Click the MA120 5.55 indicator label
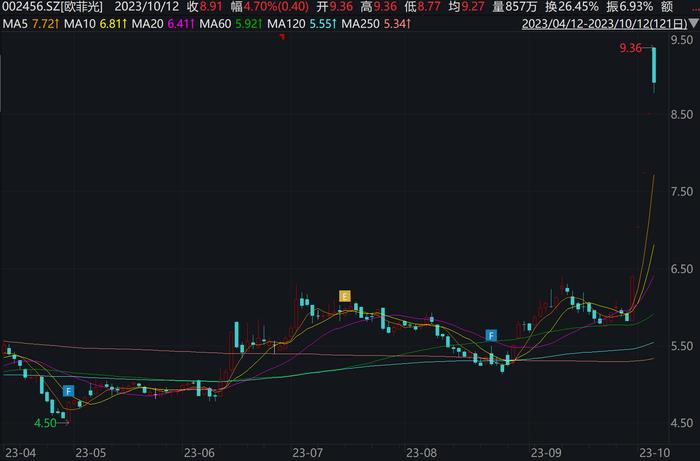Screen dimensions: 700x461 coord(301,24)
